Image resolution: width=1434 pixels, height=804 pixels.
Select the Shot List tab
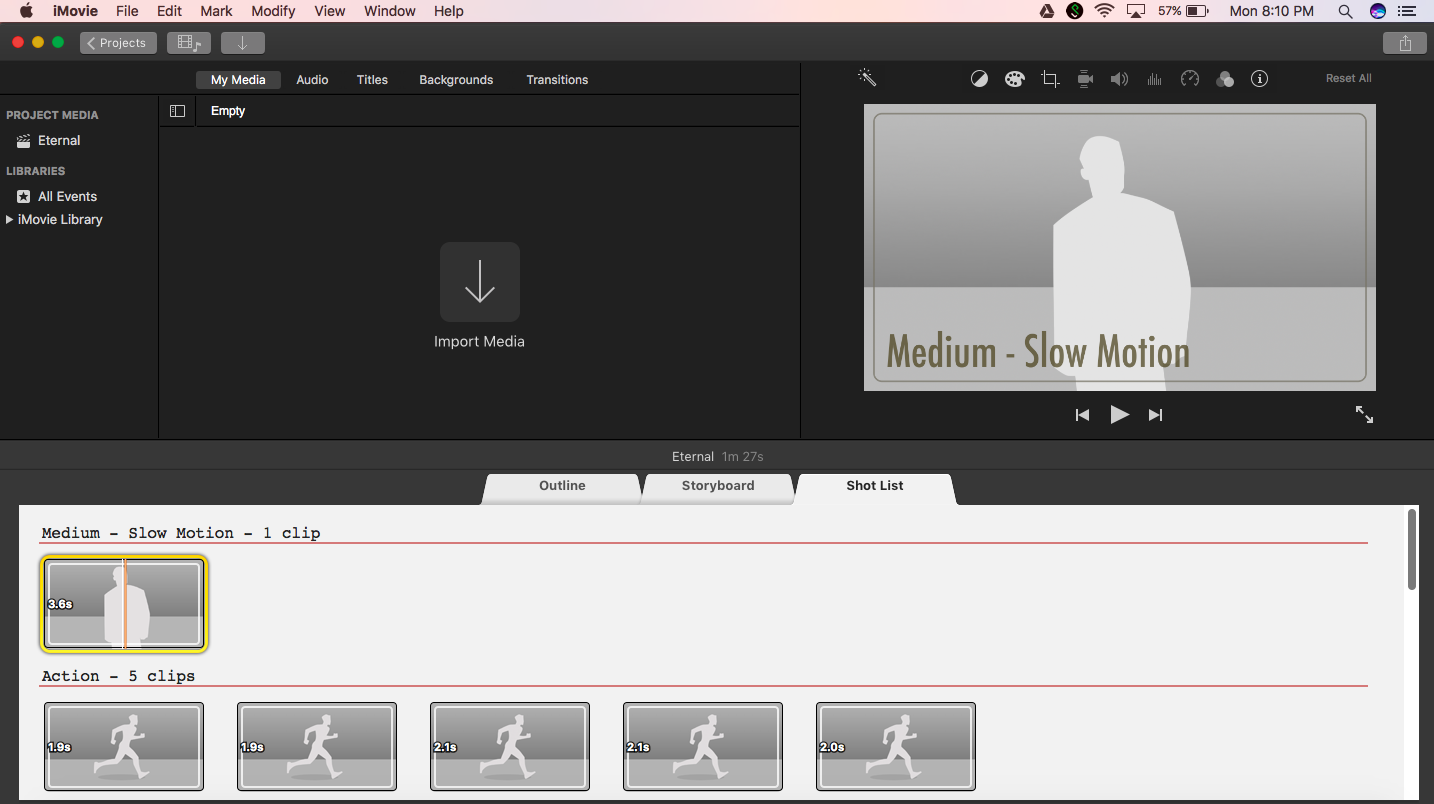875,487
